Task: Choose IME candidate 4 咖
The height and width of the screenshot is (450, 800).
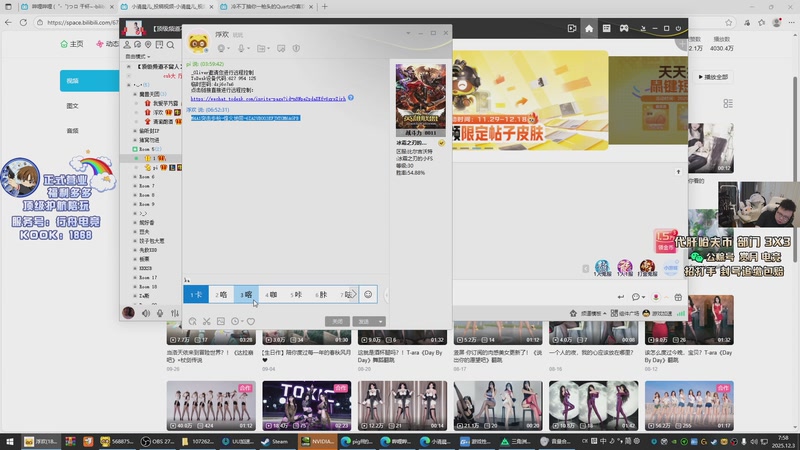Action: pyautogui.click(x=271, y=294)
